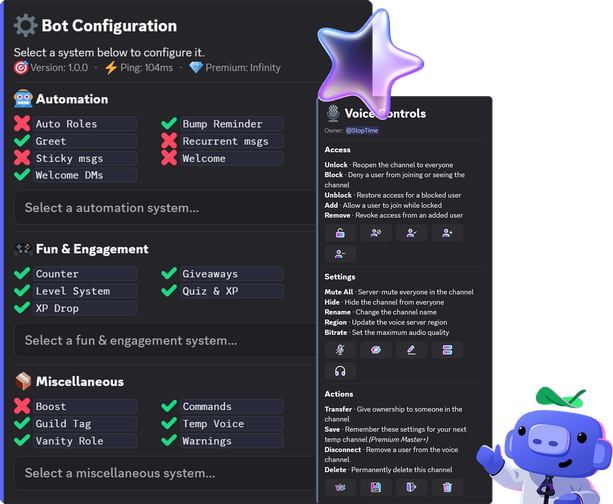Image resolution: width=613 pixels, height=504 pixels.
Task: Click the red X beside Auto Roles
Action: coord(22,124)
